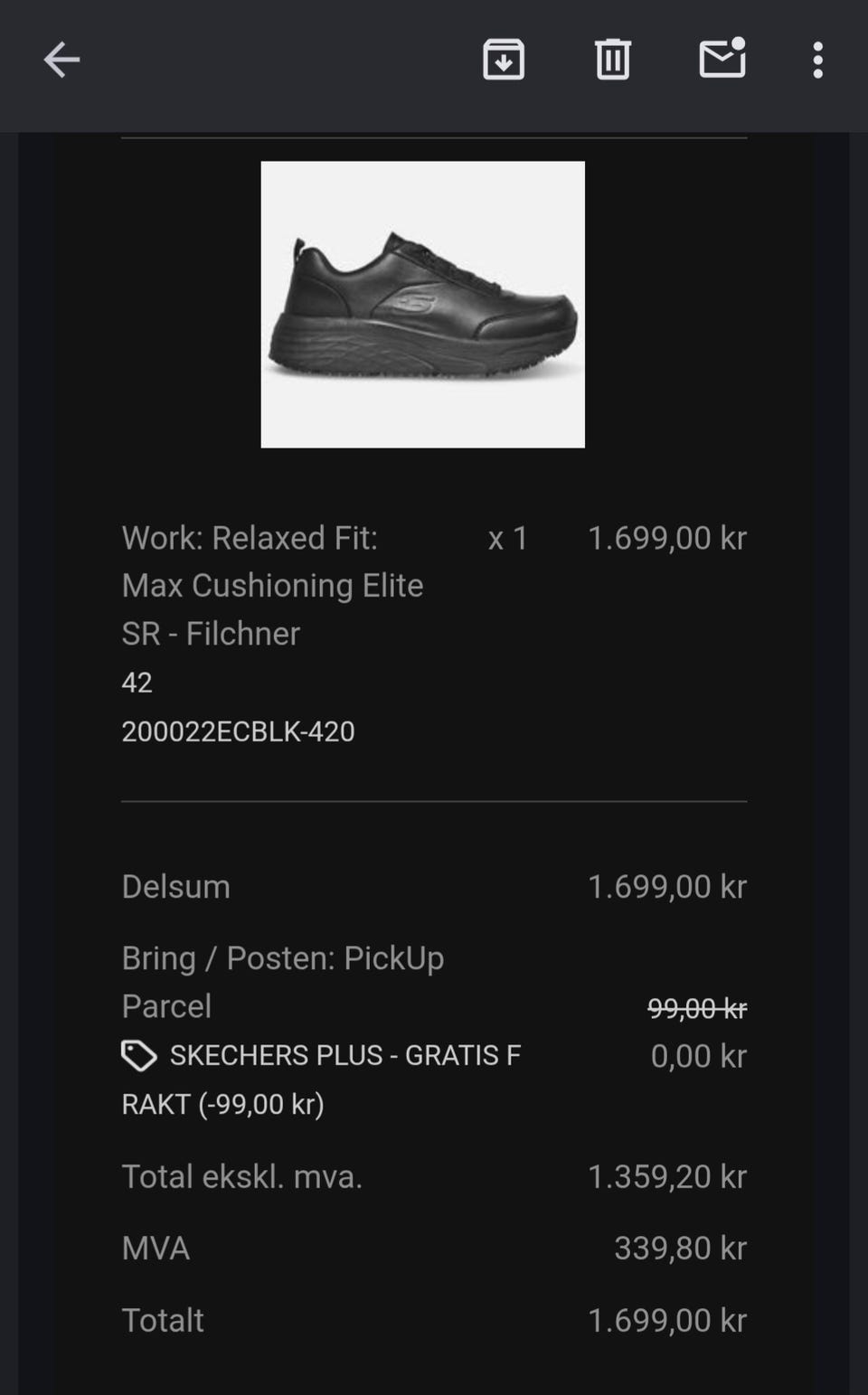Delete email with trash icon
This screenshot has width=868, height=1395.
click(x=612, y=61)
